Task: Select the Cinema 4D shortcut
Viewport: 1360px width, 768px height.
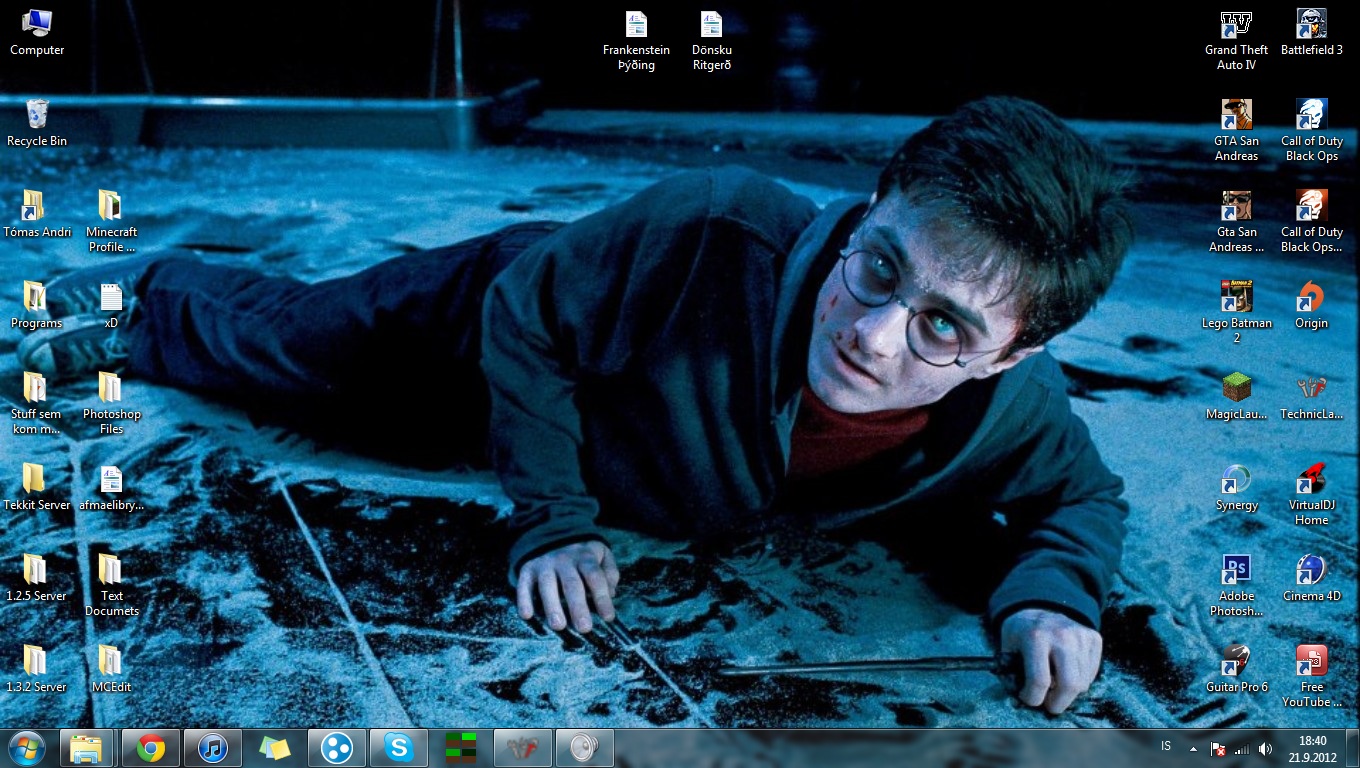Action: point(1311,579)
